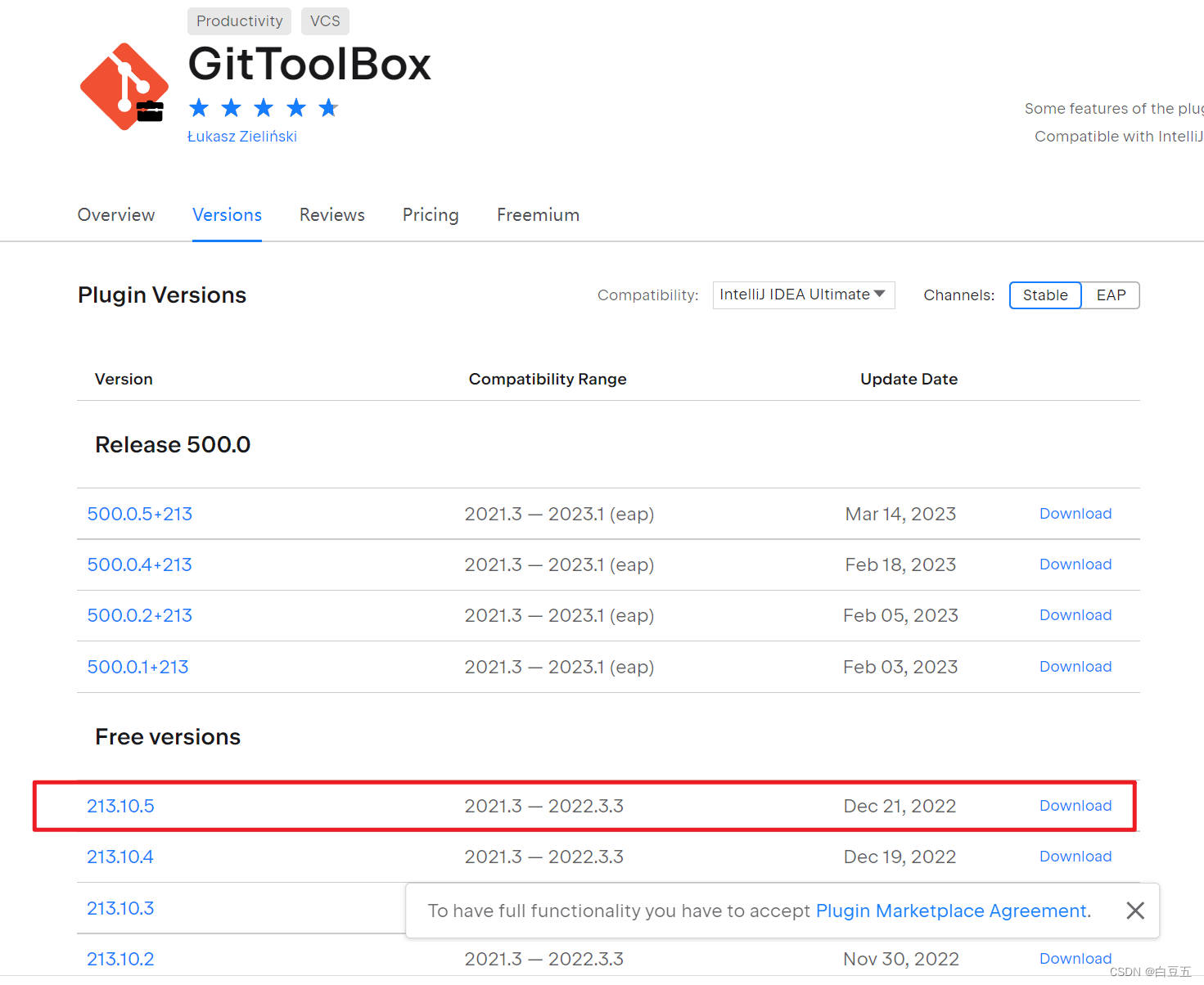Download the Feb 05, 2023 release

point(1075,615)
